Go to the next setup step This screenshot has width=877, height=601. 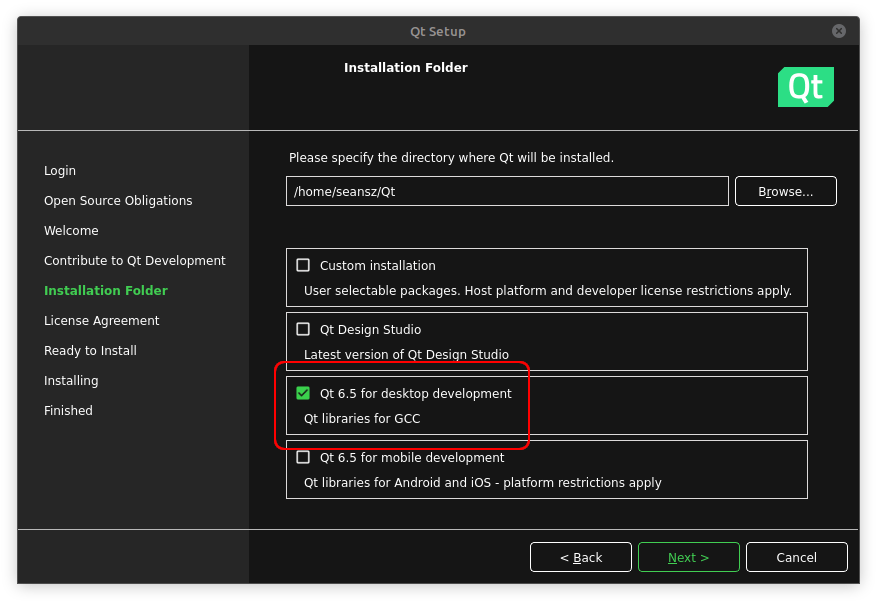click(689, 557)
